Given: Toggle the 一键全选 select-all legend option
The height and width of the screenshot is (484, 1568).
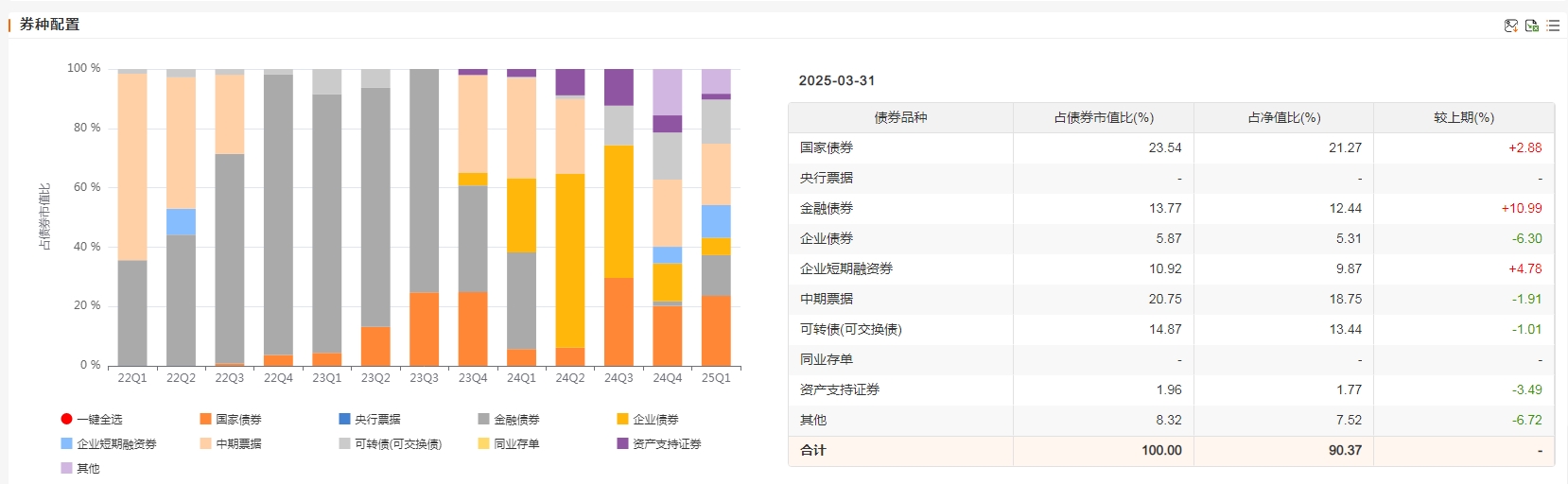Looking at the screenshot, I should click(92, 419).
